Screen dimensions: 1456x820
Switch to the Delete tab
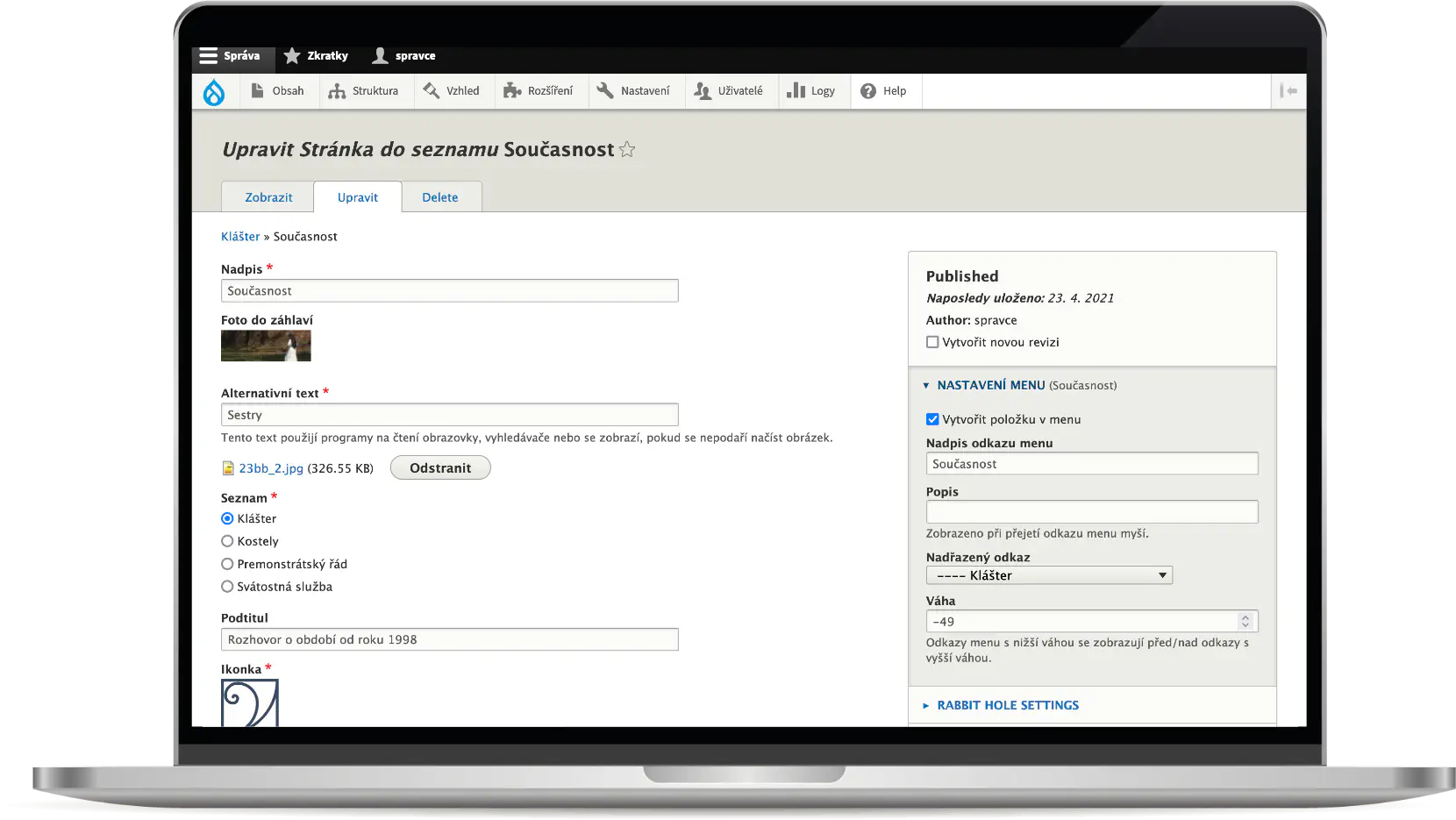point(440,197)
